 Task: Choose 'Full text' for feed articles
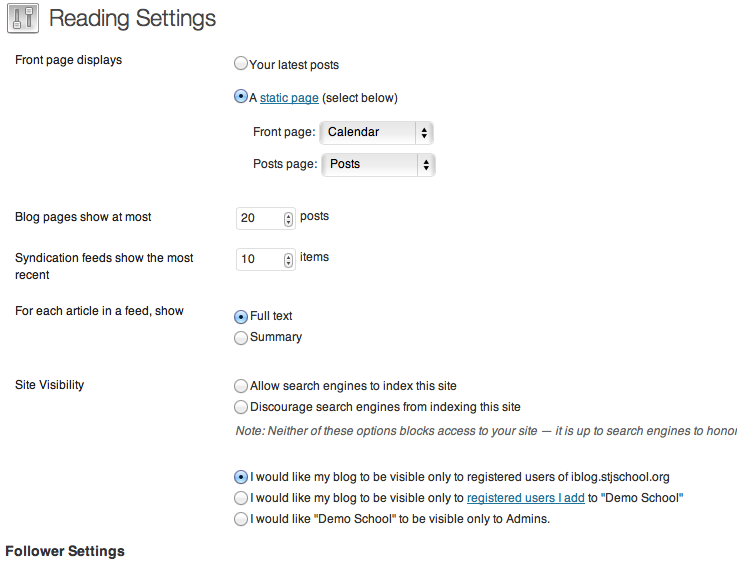tap(241, 316)
